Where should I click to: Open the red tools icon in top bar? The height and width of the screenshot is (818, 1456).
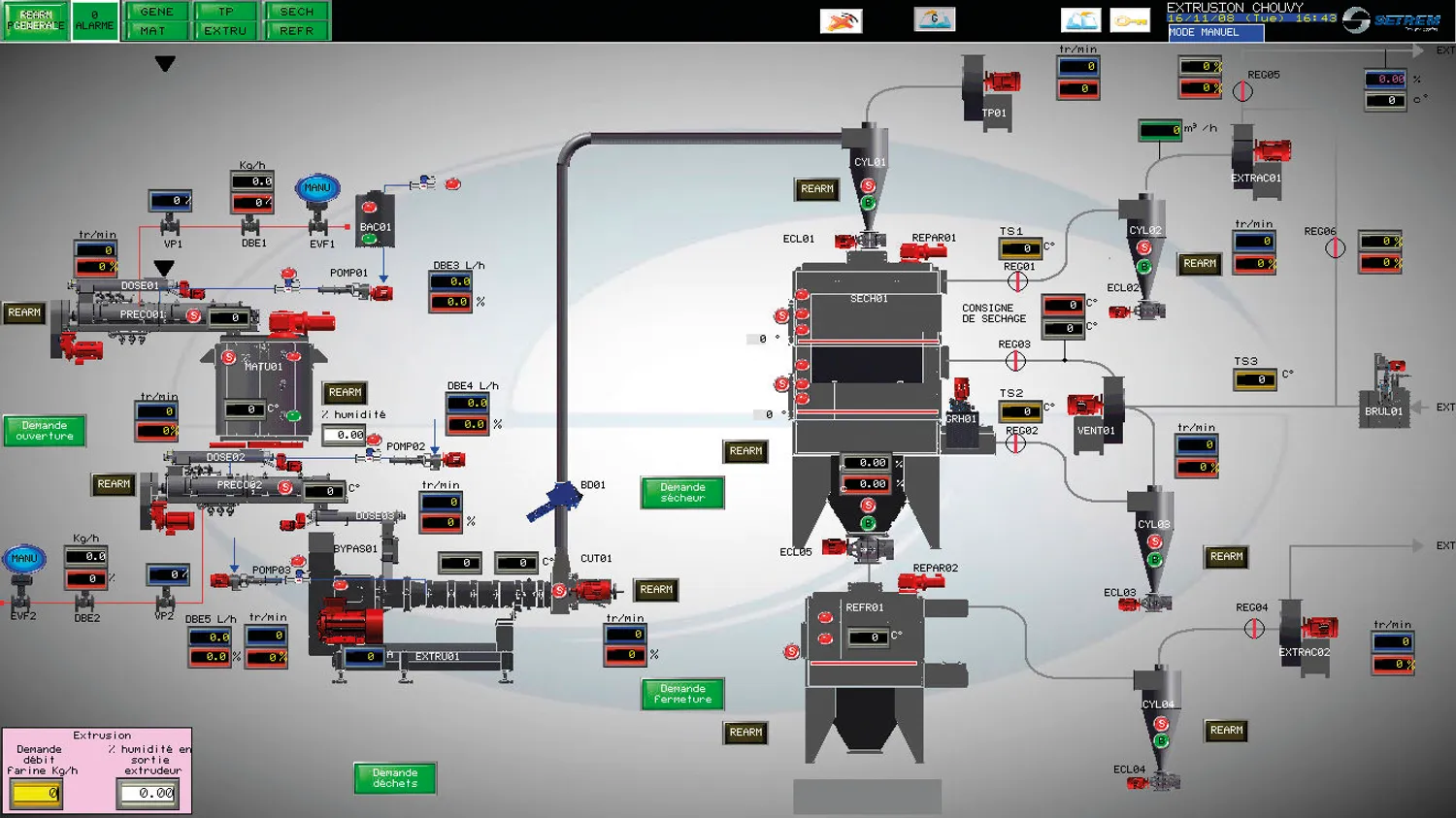841,20
